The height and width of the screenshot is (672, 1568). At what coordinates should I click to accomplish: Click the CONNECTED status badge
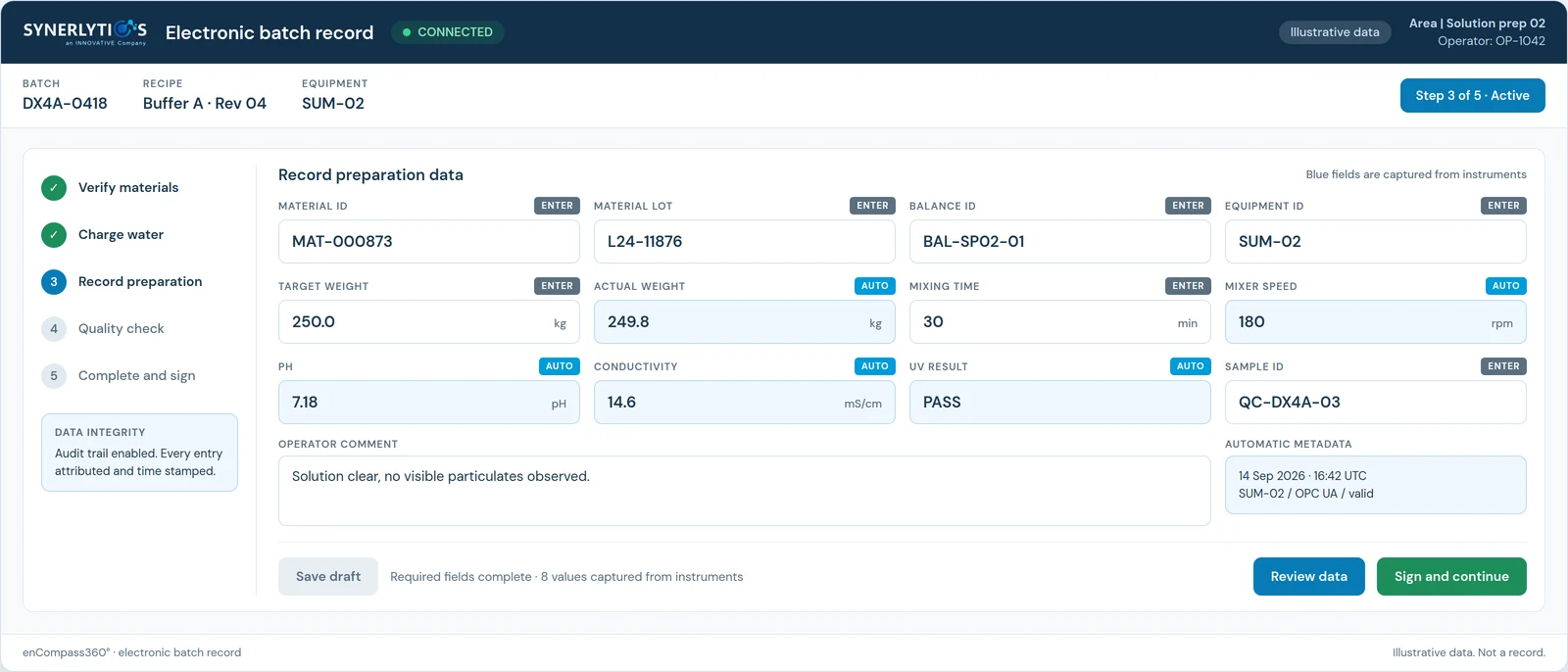(448, 32)
